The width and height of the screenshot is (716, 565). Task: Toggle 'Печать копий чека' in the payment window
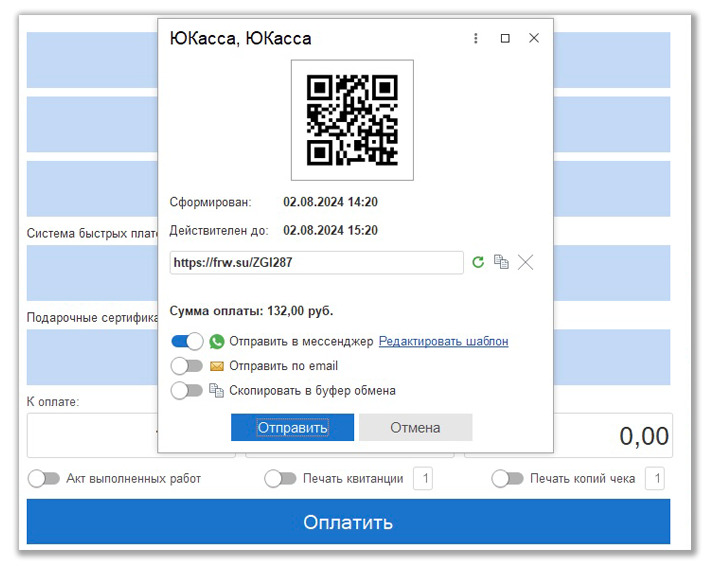pyautogui.click(x=507, y=479)
